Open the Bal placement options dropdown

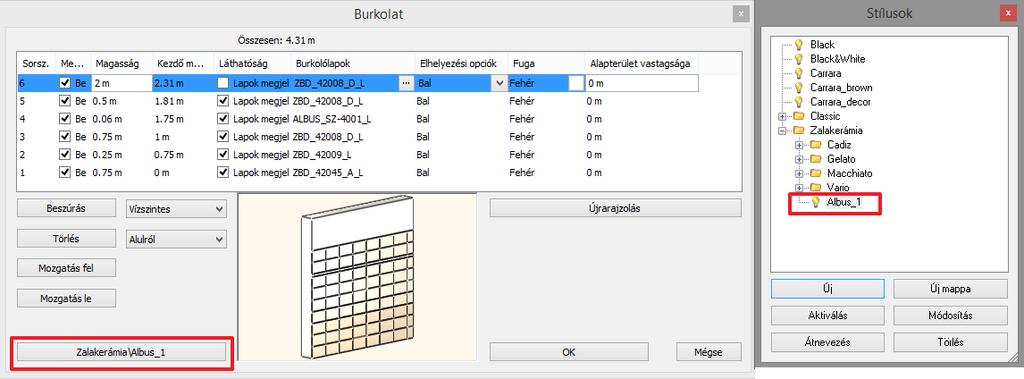pos(461,83)
